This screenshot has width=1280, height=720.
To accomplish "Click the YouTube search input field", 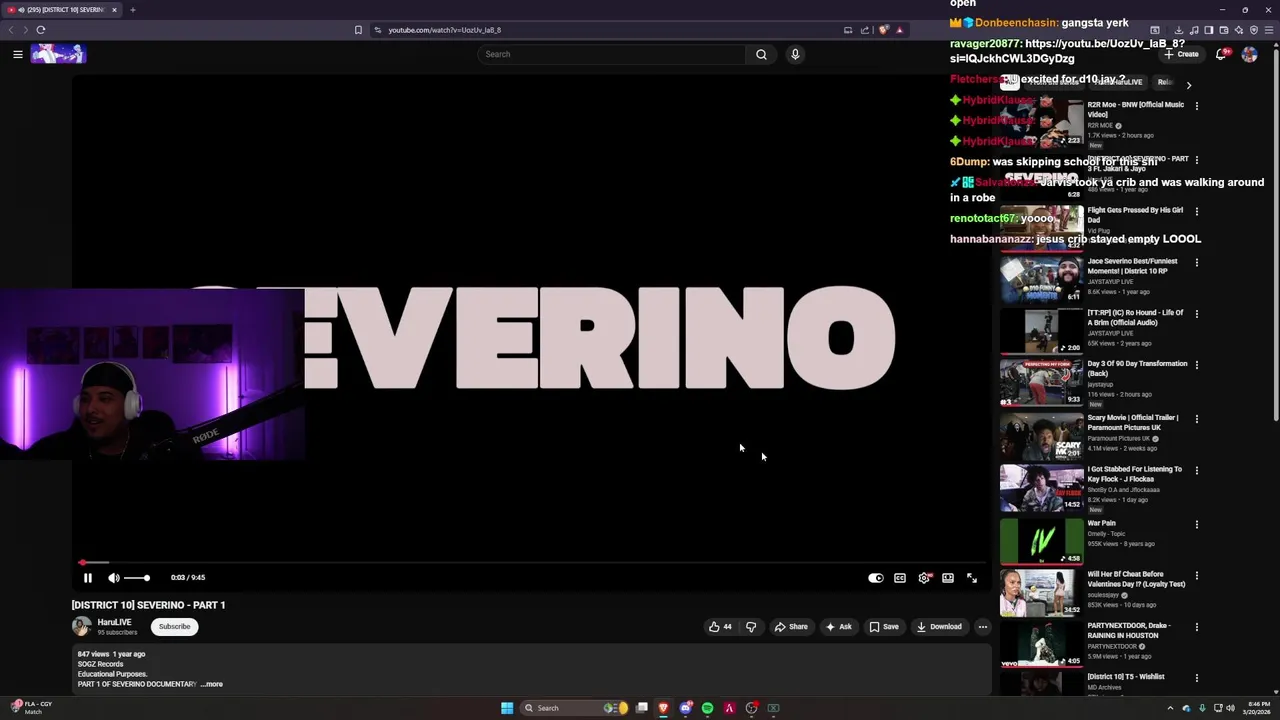I will [x=611, y=55].
